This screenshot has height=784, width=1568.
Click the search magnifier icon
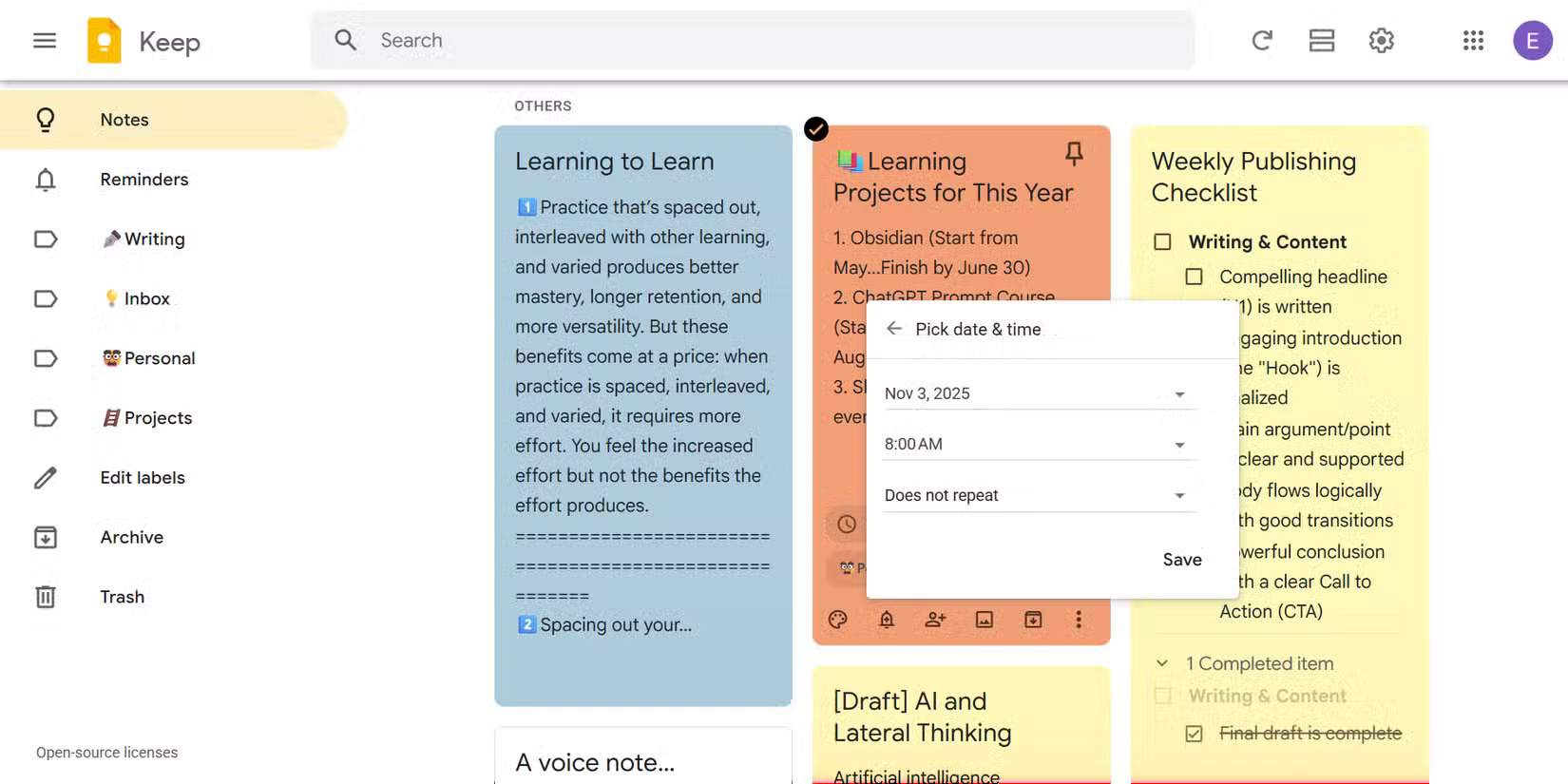(346, 40)
